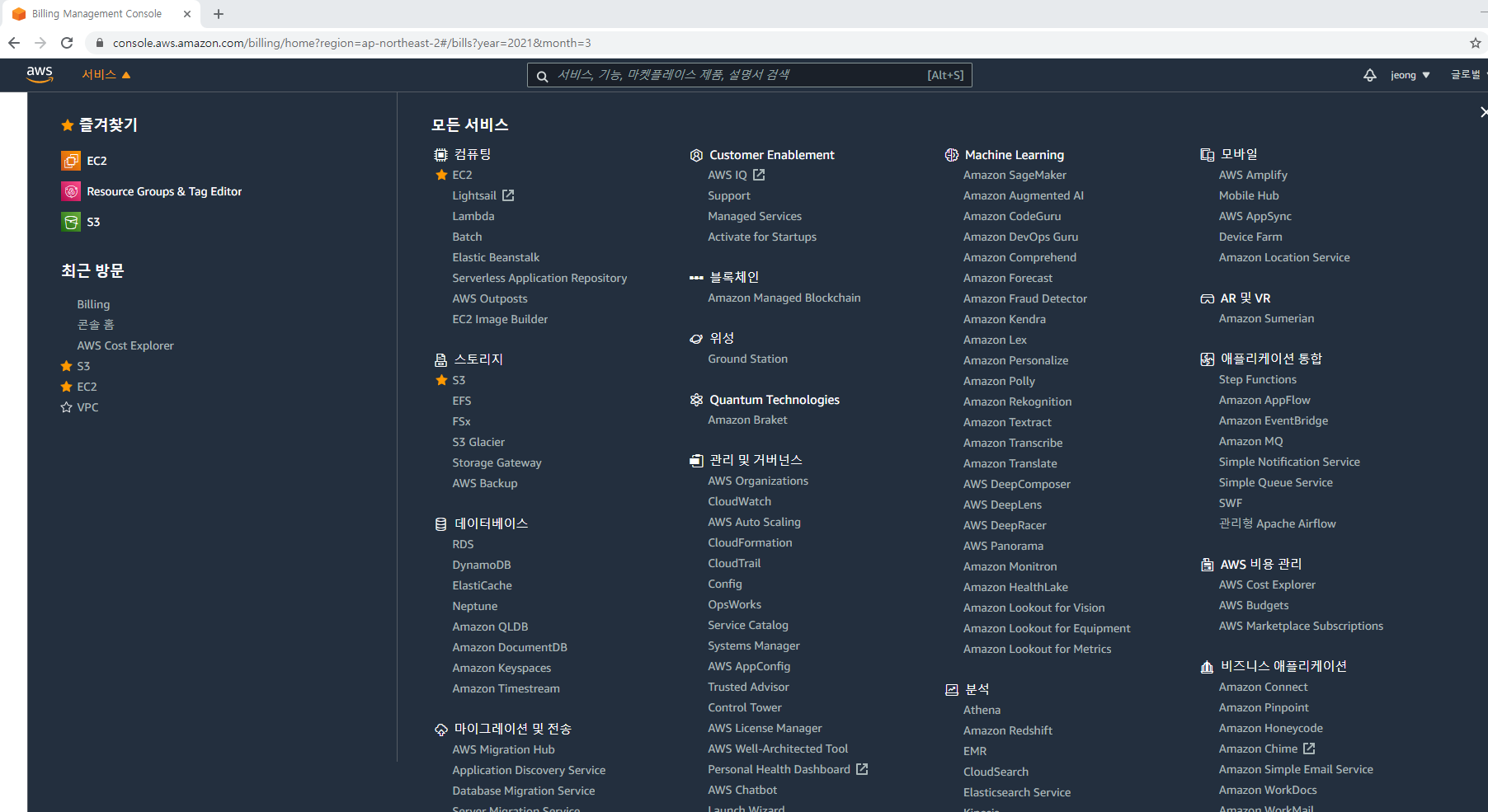Click the Machine Learning category icon
This screenshot has height=812, width=1488.
pyautogui.click(x=952, y=155)
